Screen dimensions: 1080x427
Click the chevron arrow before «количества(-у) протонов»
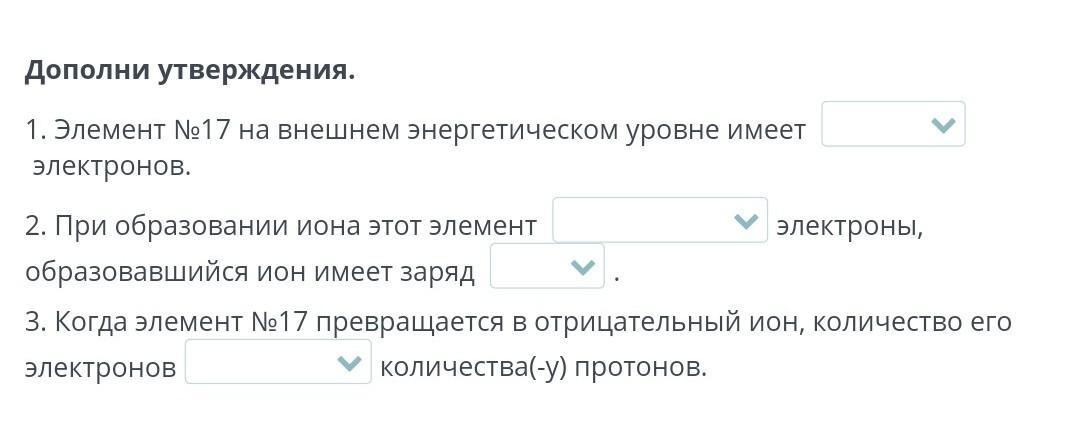coord(350,363)
